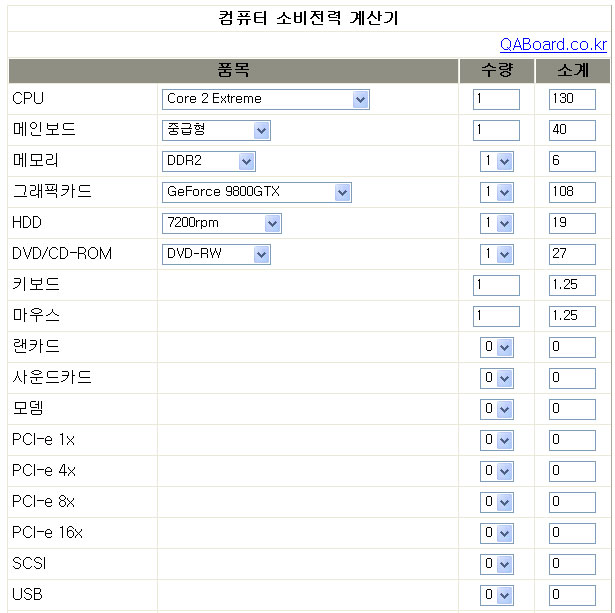The image size is (615, 613).
Task: Expand the 메인보드 type dropdown
Action: (x=216, y=130)
